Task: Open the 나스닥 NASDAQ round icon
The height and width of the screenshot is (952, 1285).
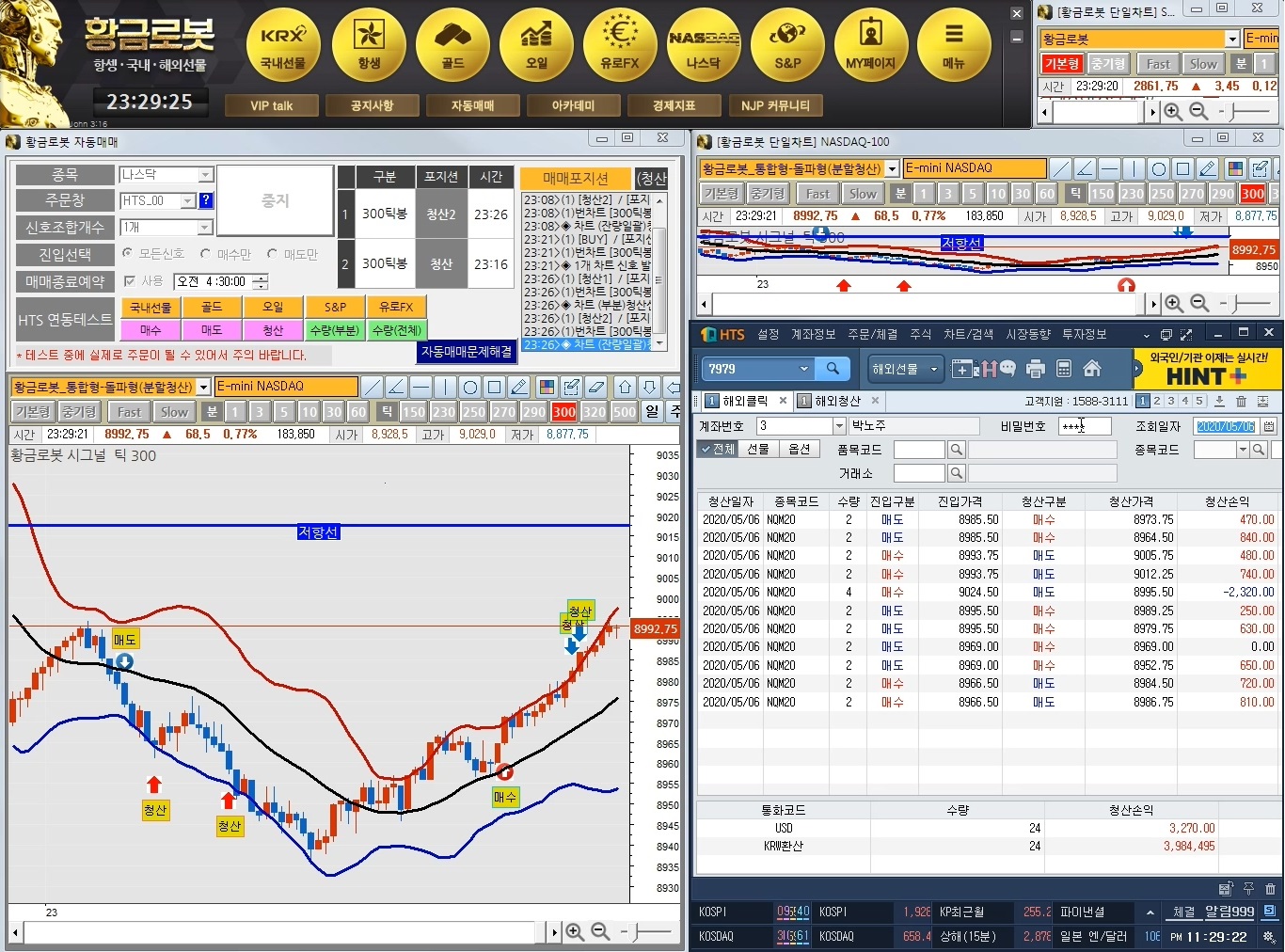Action: coord(704,46)
